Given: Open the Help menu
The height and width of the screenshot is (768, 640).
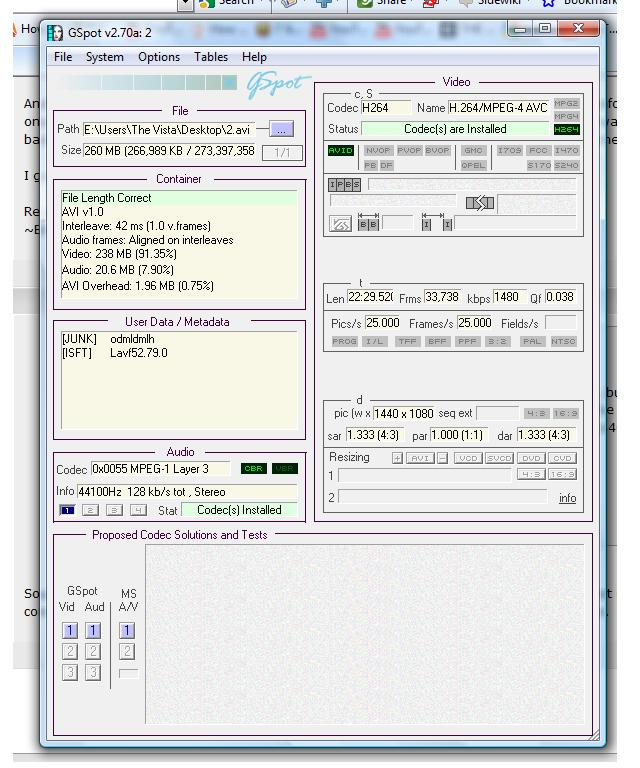Looking at the screenshot, I should tap(254, 57).
